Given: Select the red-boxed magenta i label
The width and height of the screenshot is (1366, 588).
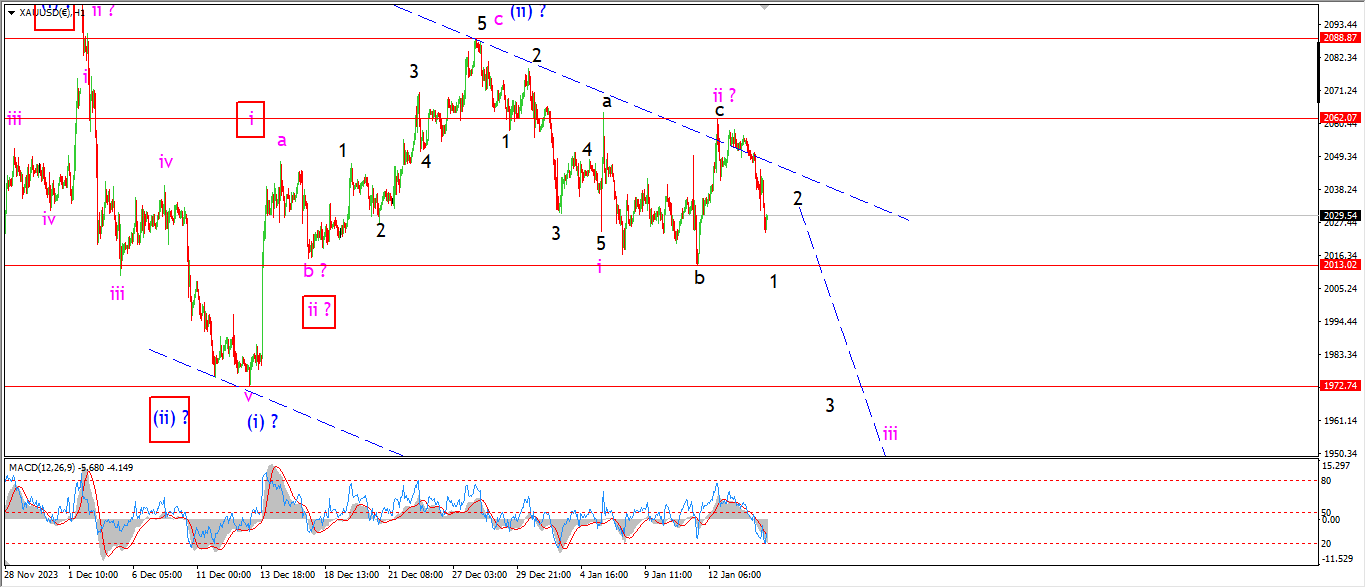Looking at the screenshot, I should [250, 120].
